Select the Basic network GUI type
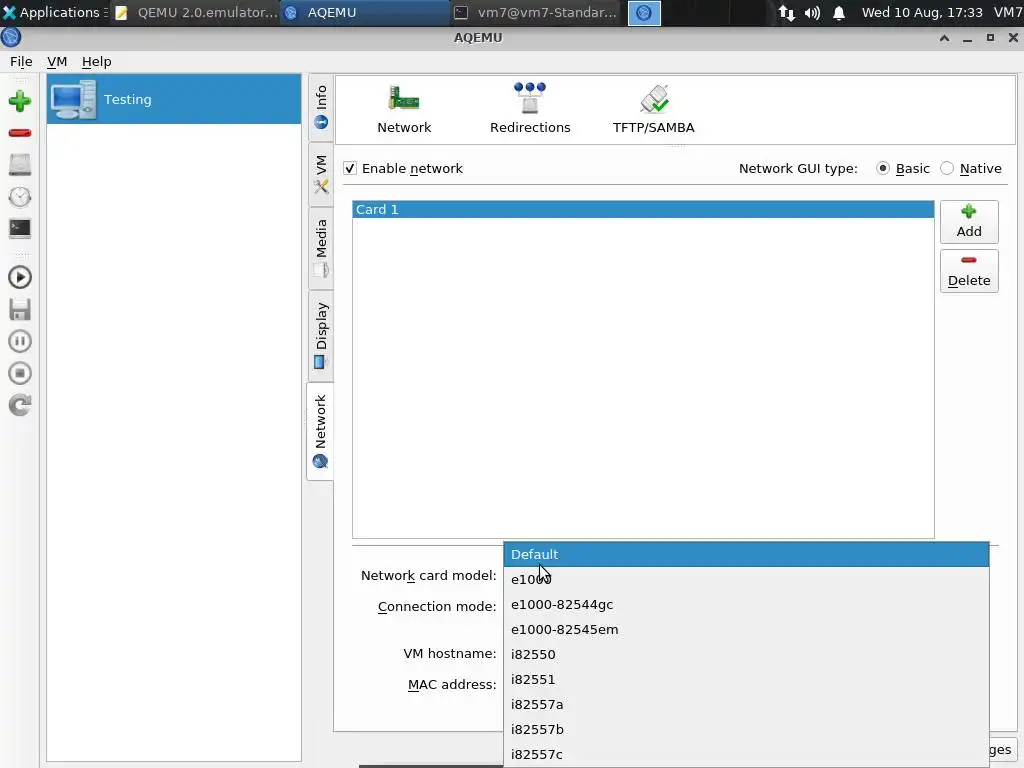1024x768 pixels. click(883, 168)
